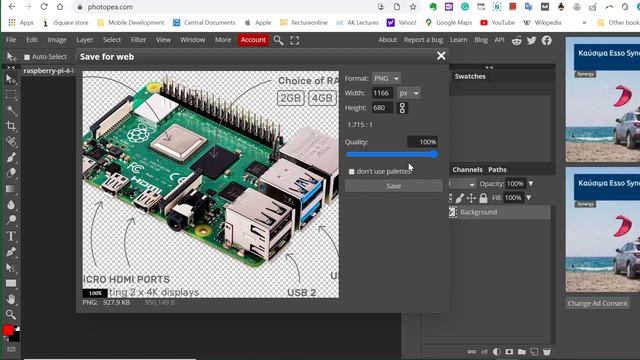Toggle lock position in layers panel
This screenshot has height=360, width=640.
pyautogui.click(x=471, y=198)
